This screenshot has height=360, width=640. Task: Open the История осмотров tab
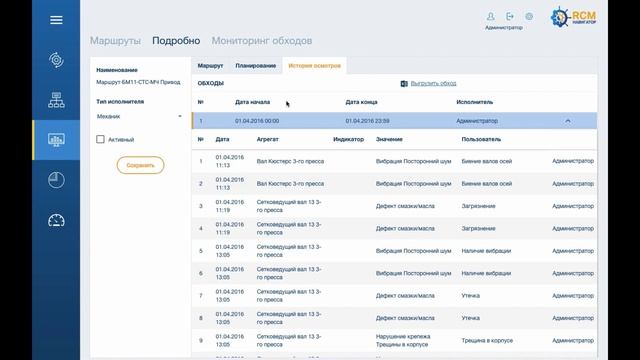point(314,65)
